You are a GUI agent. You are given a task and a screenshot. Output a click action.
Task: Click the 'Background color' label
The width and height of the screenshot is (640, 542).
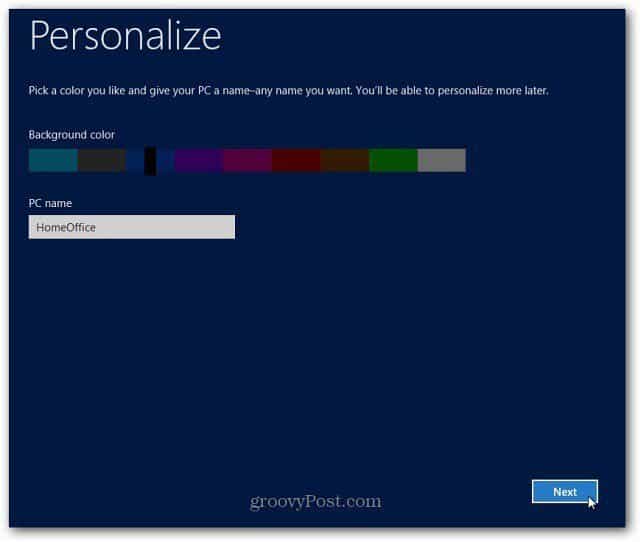click(x=72, y=135)
